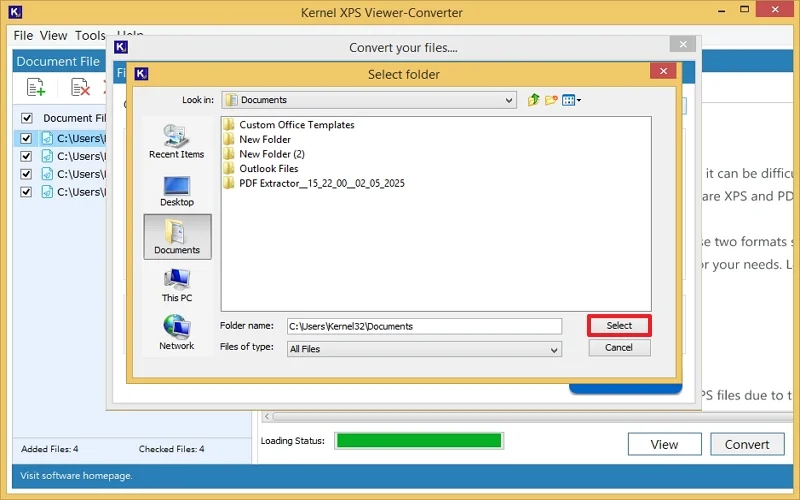
Task: Click the first file's XPS document icon
Action: coord(47,138)
